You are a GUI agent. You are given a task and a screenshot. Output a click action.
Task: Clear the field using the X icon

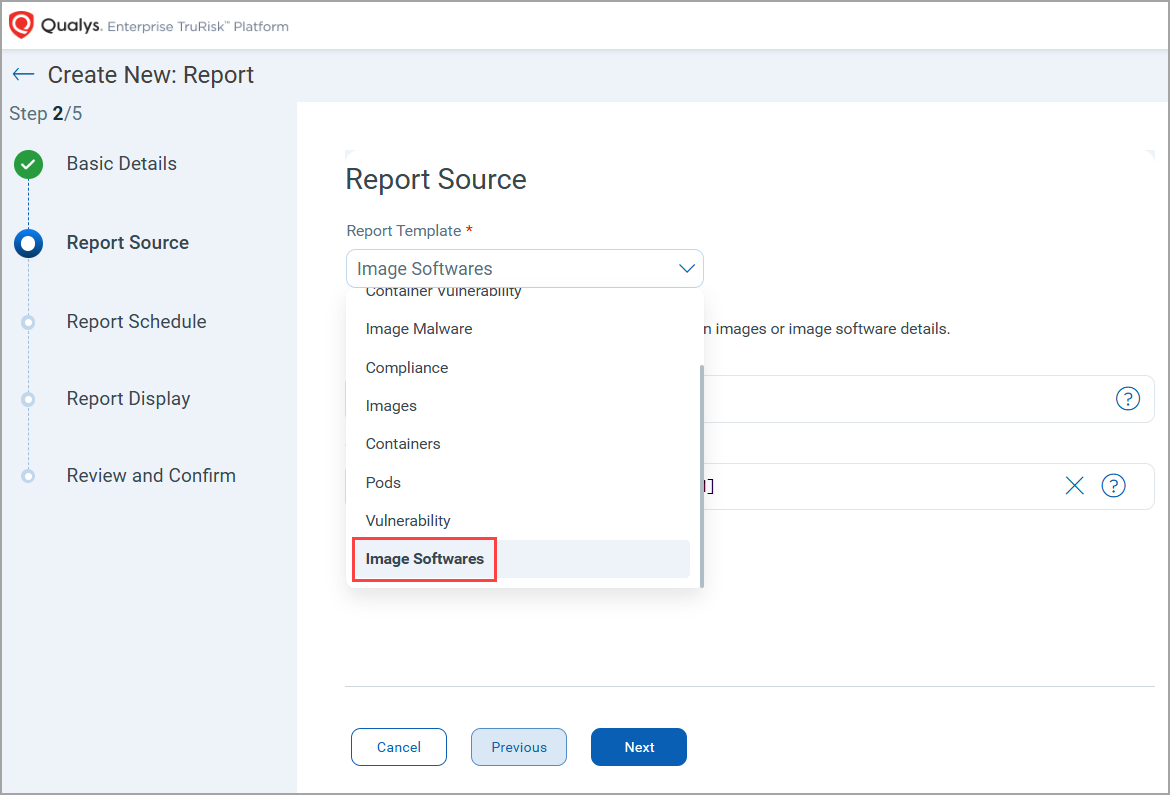click(1074, 486)
